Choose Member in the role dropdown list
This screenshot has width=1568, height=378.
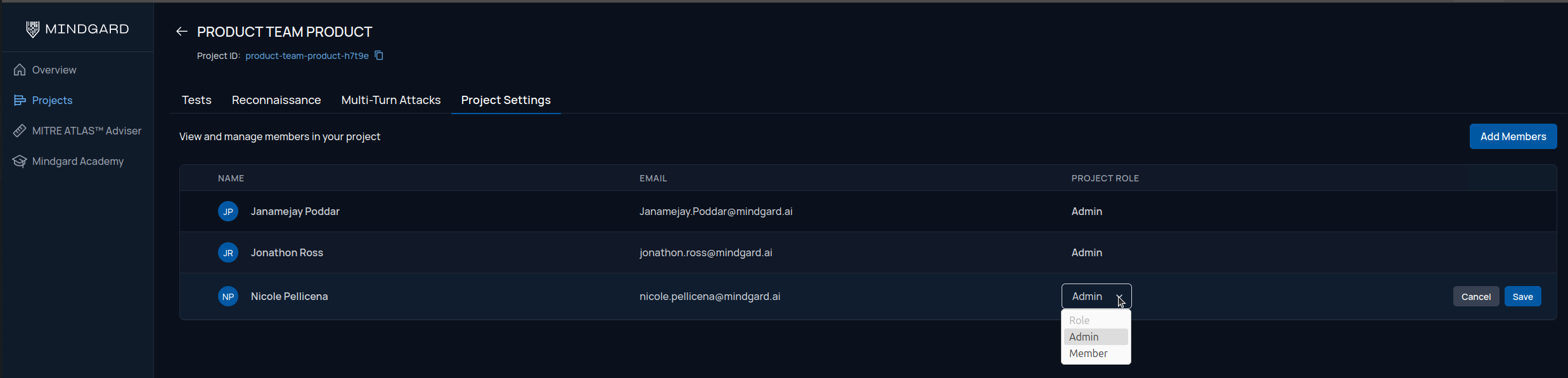(1096, 353)
